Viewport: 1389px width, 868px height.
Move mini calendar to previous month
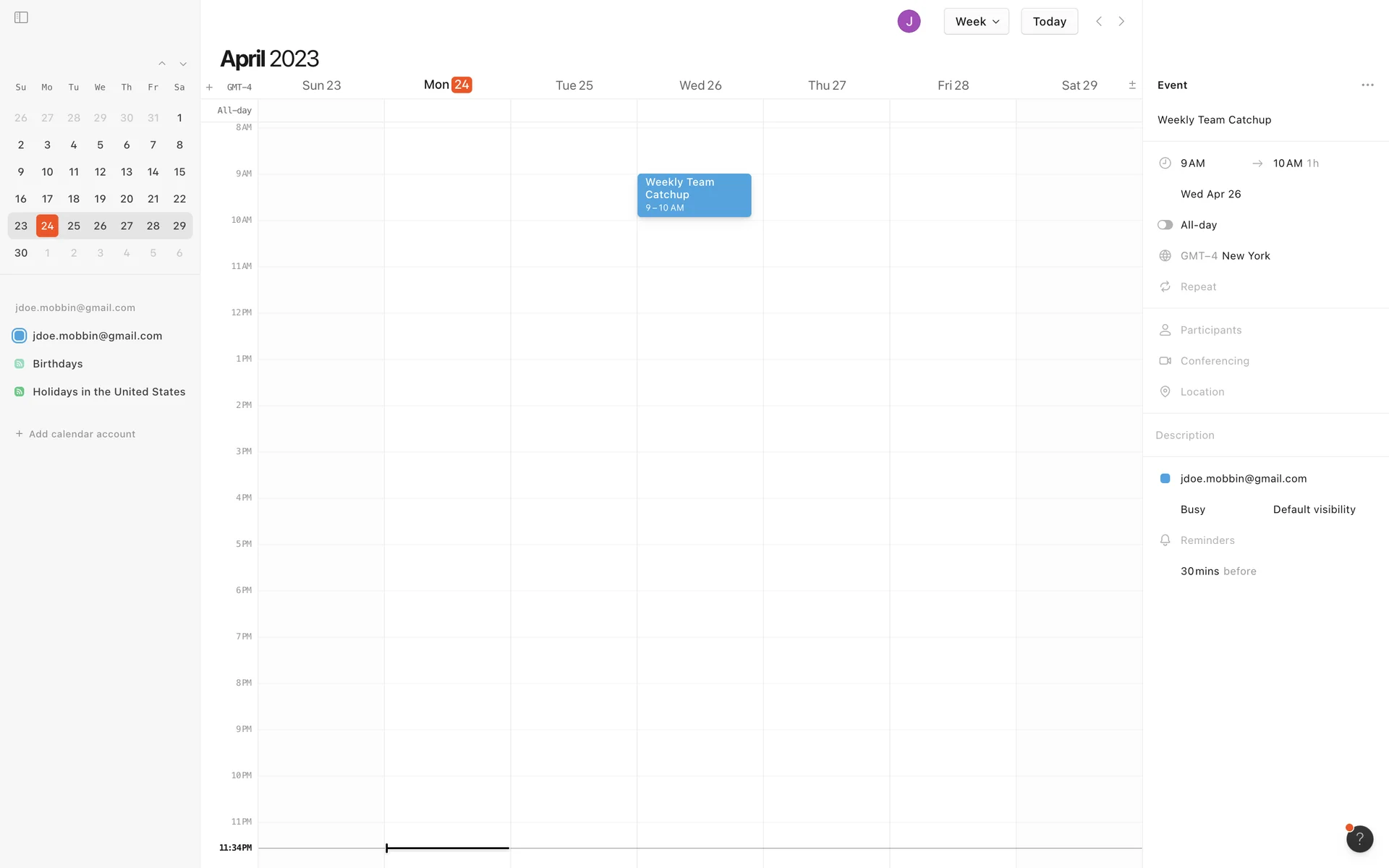(x=162, y=64)
